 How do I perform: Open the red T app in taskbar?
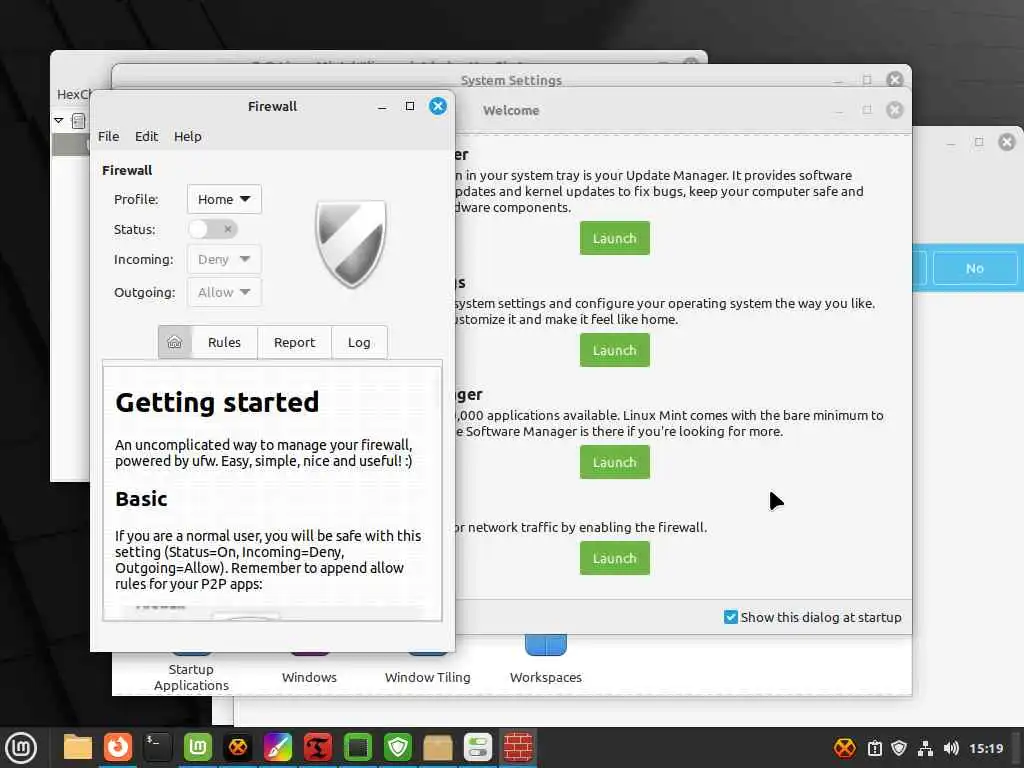click(x=317, y=748)
